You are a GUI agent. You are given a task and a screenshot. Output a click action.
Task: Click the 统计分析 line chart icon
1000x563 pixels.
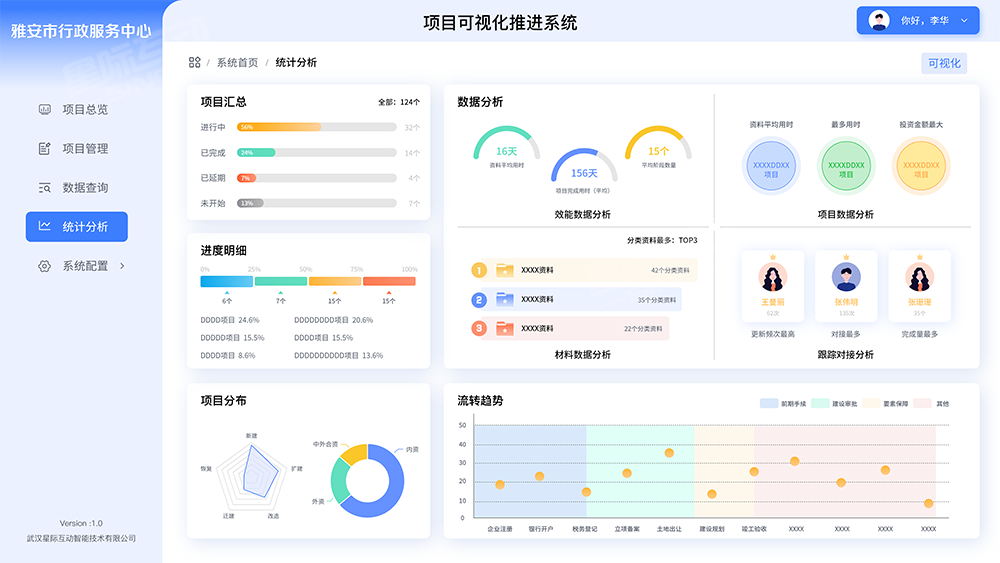click(x=44, y=226)
